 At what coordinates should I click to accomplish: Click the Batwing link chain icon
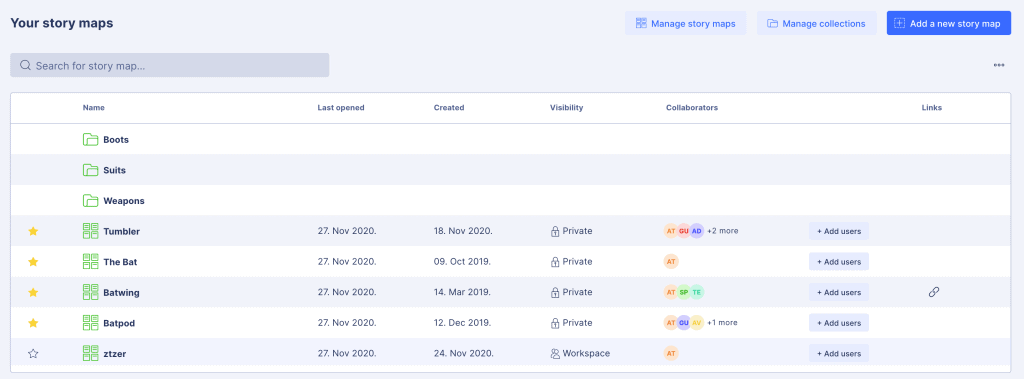click(x=933, y=292)
